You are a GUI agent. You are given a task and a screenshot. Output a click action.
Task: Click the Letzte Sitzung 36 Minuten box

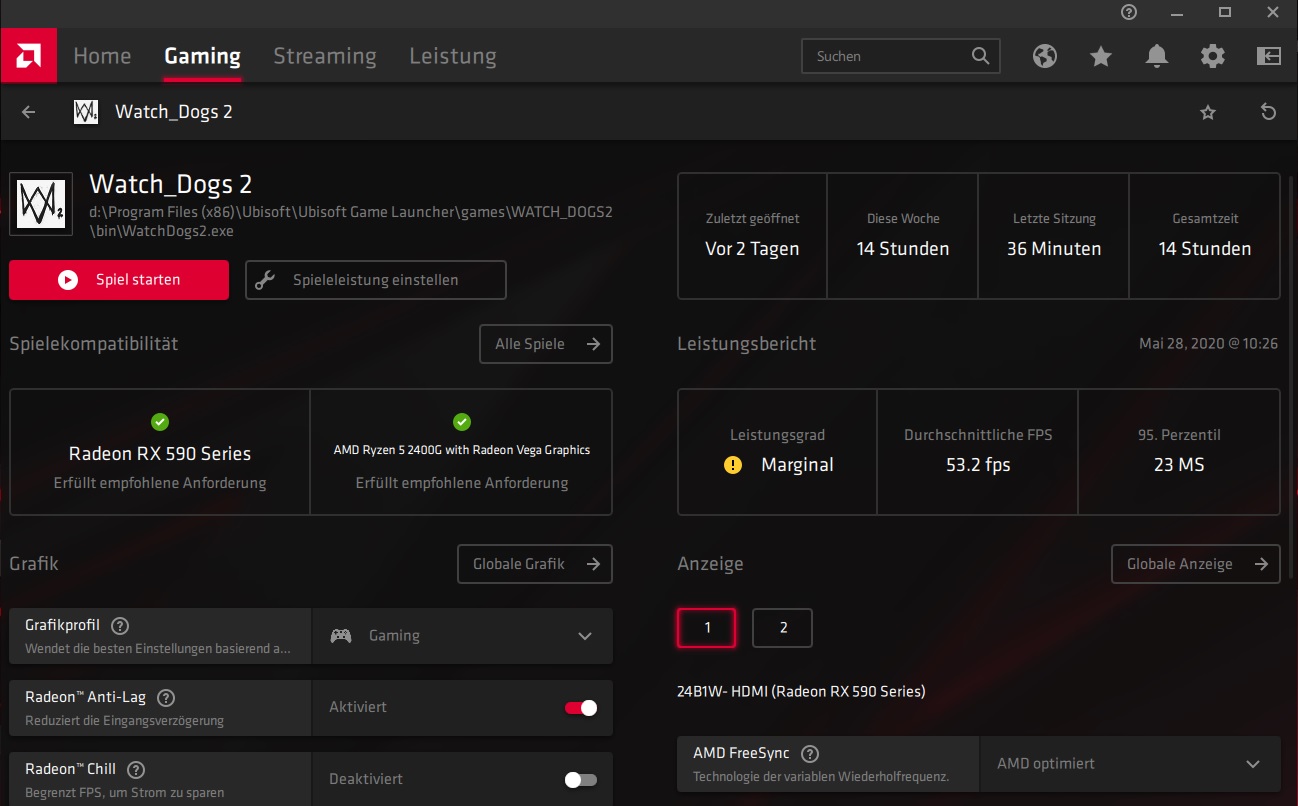click(x=1054, y=236)
